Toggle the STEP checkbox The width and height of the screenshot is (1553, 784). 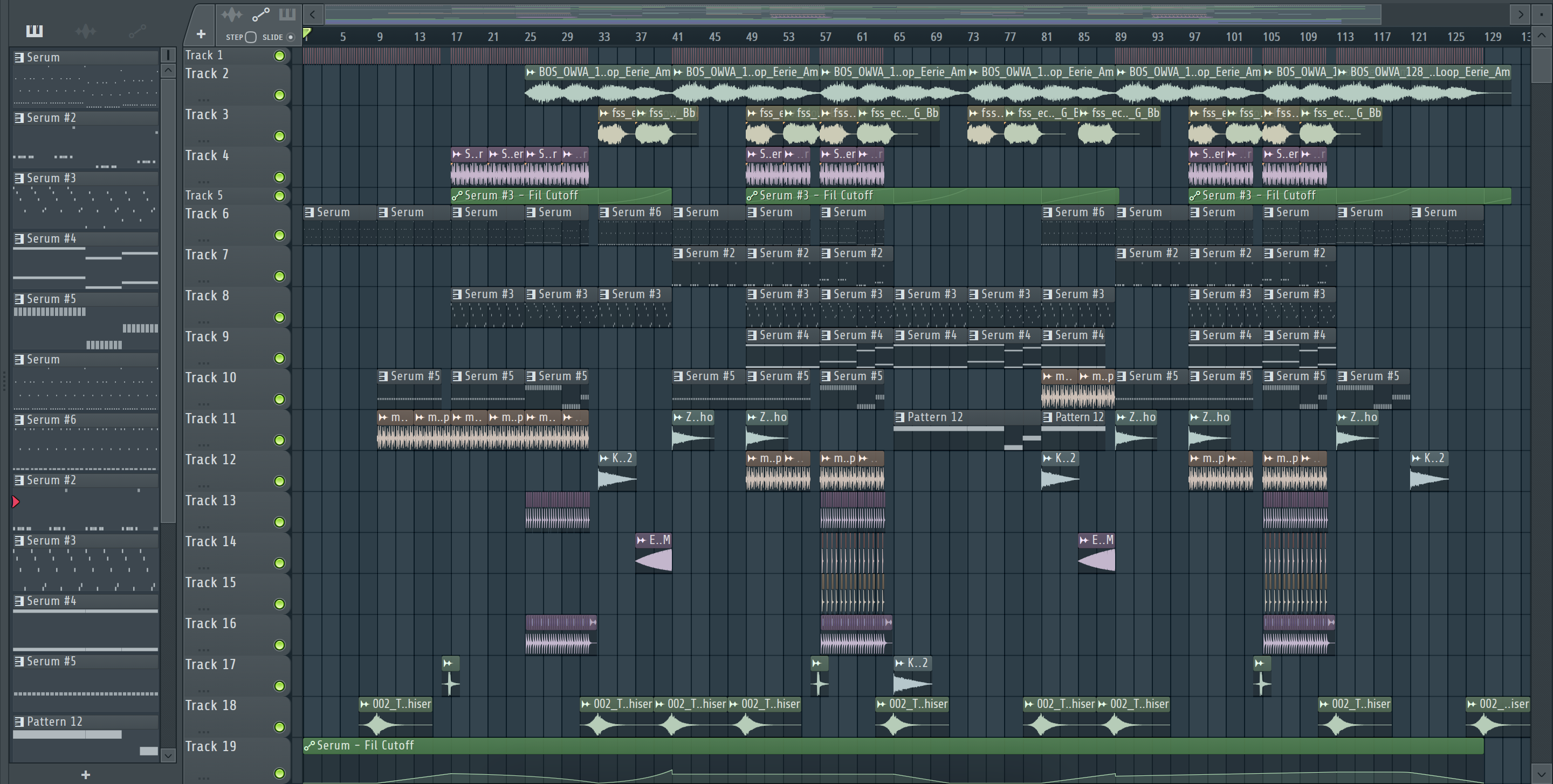pos(251,37)
